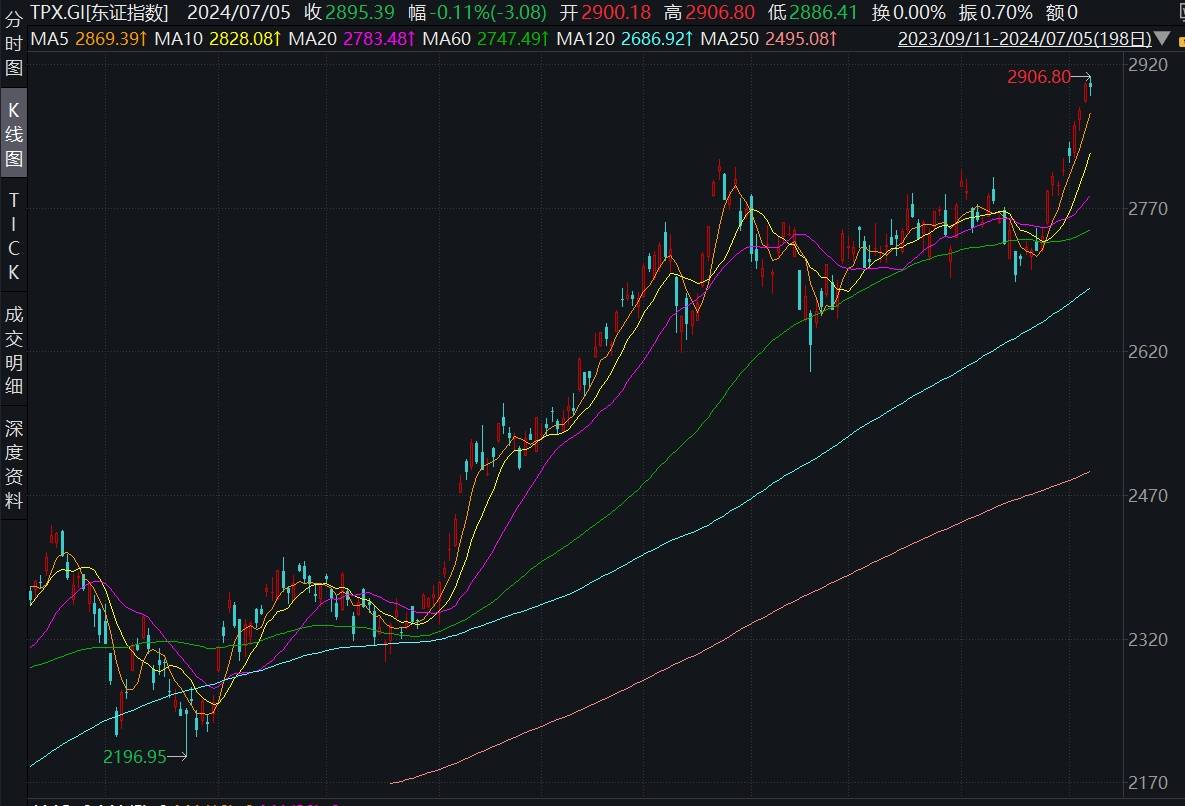Select the magenta MA20 indicator label

point(351,39)
